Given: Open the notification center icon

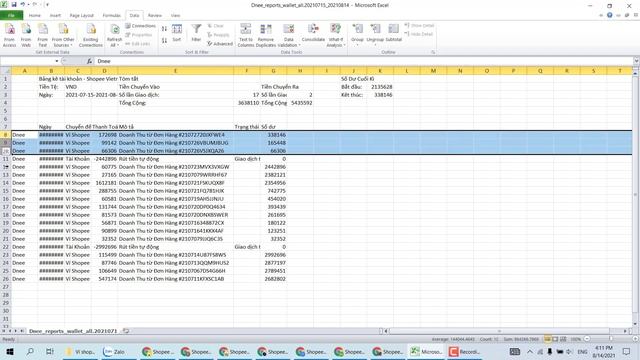Looking at the screenshot, I should tap(627, 351).
